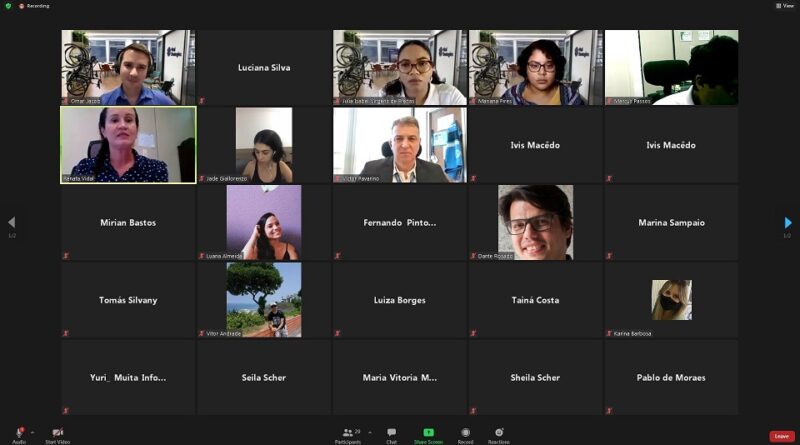The width and height of the screenshot is (800, 445).
Task: Click the red Leave button
Action: click(x=781, y=436)
